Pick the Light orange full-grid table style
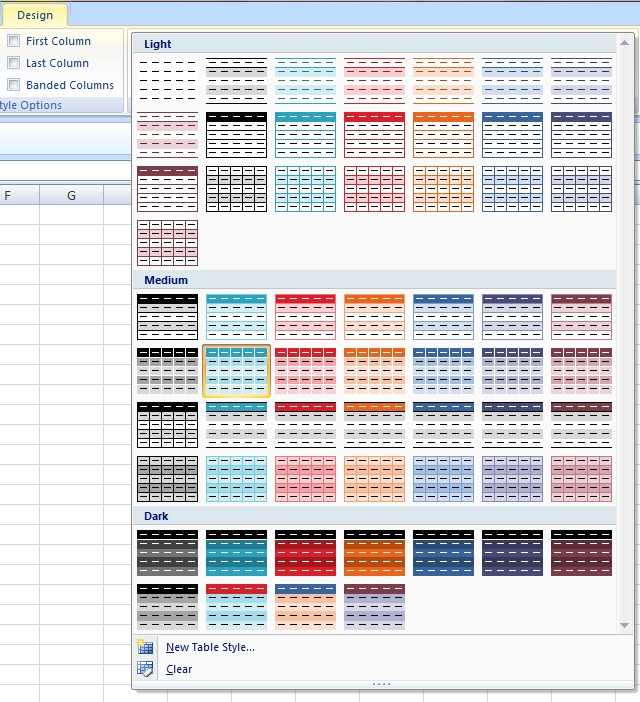The width and height of the screenshot is (640, 702). pyautogui.click(x=443, y=189)
